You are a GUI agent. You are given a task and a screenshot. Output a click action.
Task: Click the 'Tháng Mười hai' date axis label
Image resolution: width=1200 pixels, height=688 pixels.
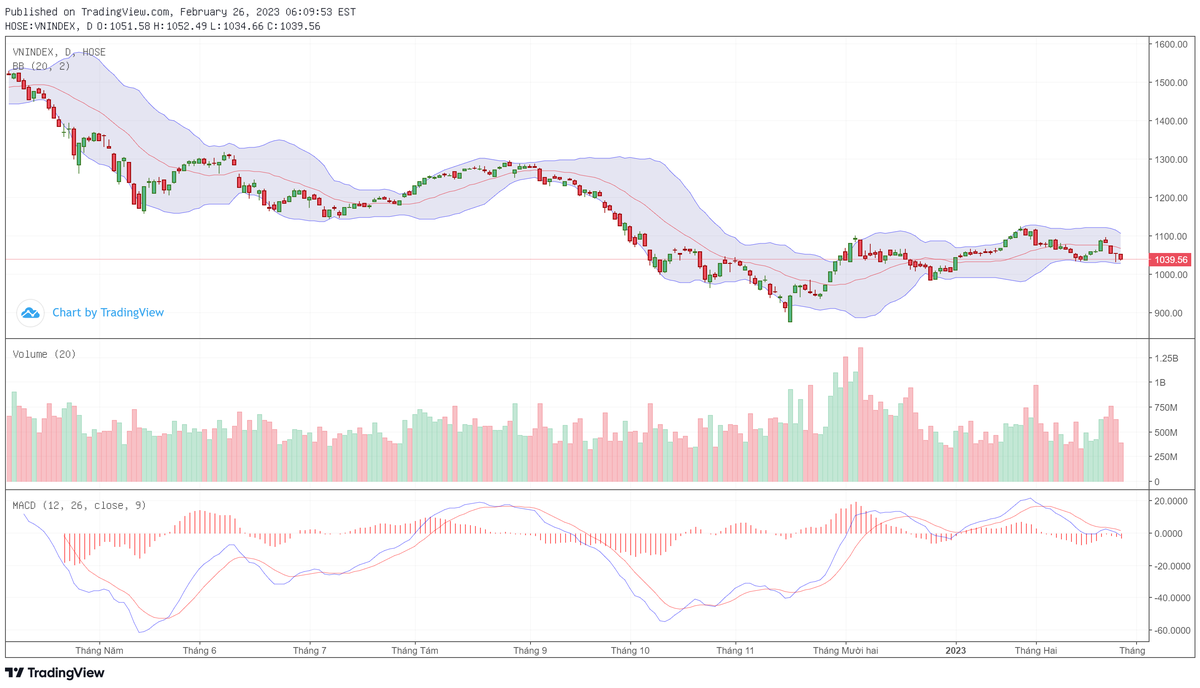point(845,650)
